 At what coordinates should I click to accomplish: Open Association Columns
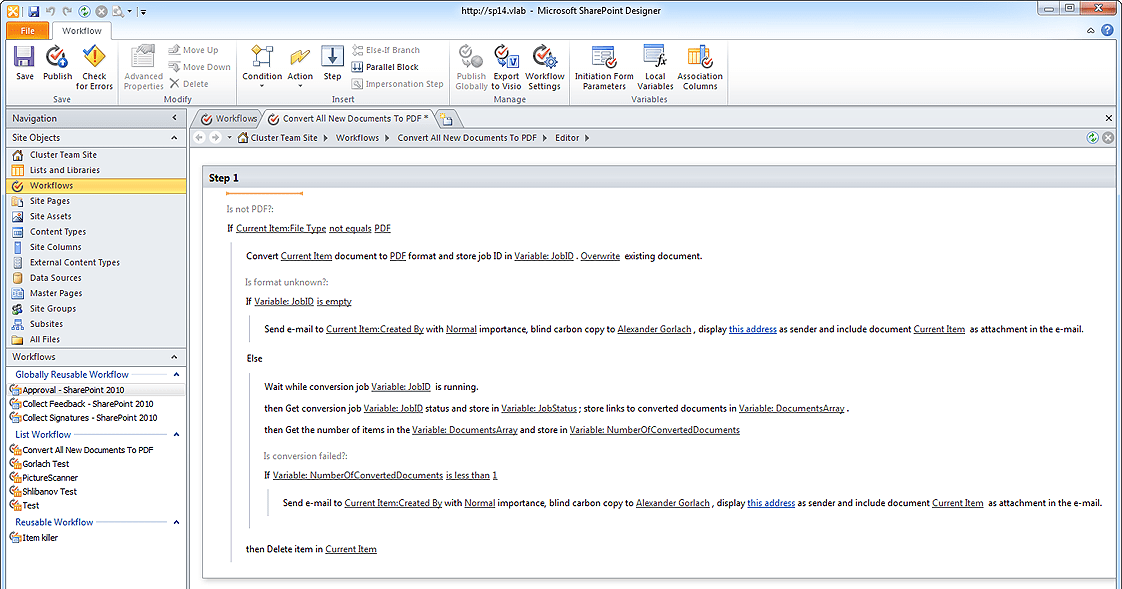[700, 68]
